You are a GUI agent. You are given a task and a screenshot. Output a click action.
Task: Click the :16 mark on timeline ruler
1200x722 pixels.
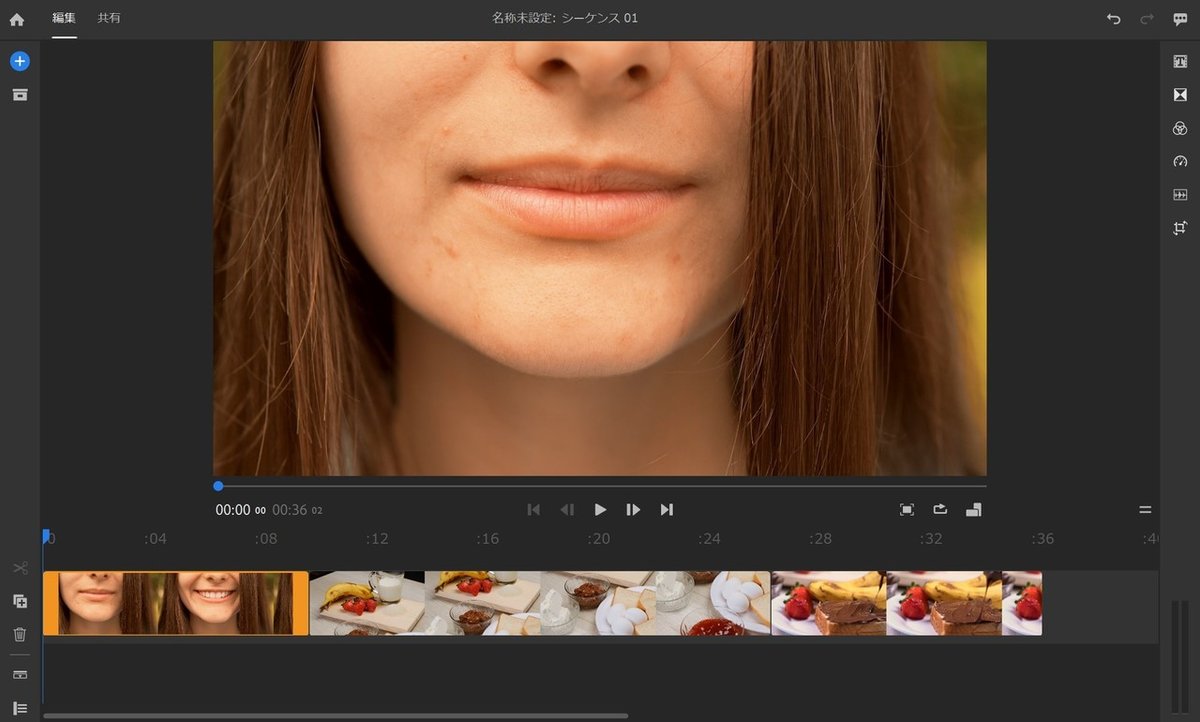pyautogui.click(x=488, y=539)
